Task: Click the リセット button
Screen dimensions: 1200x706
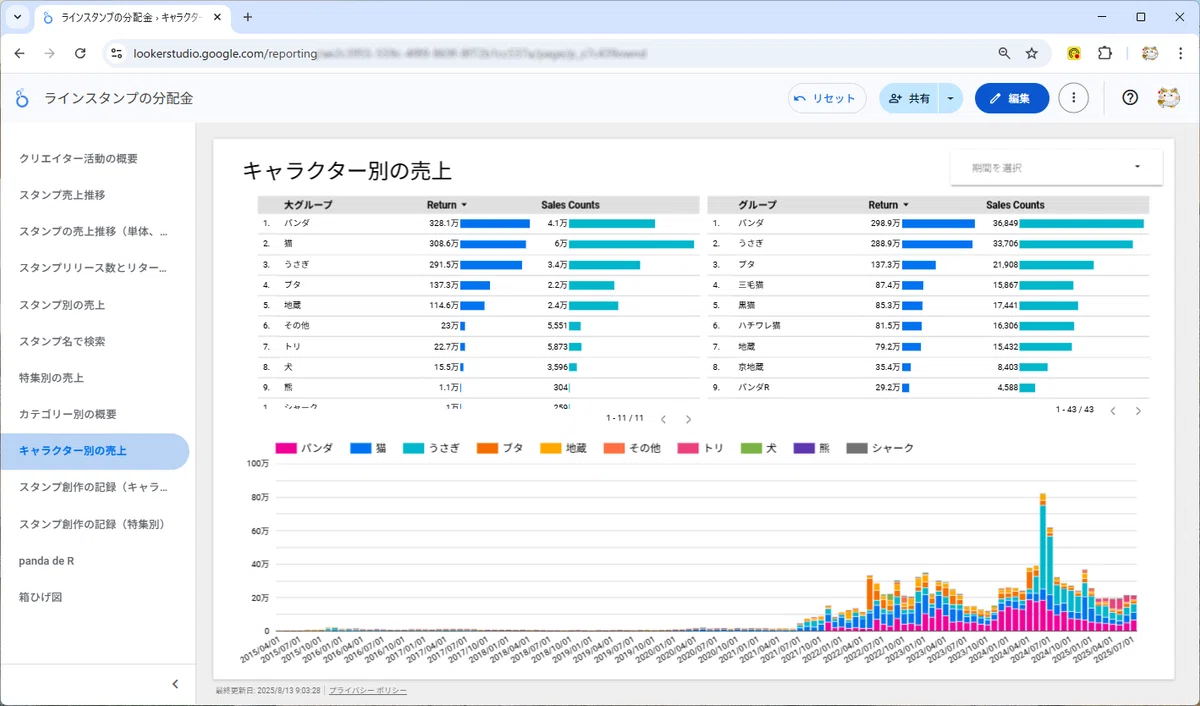Action: click(827, 98)
